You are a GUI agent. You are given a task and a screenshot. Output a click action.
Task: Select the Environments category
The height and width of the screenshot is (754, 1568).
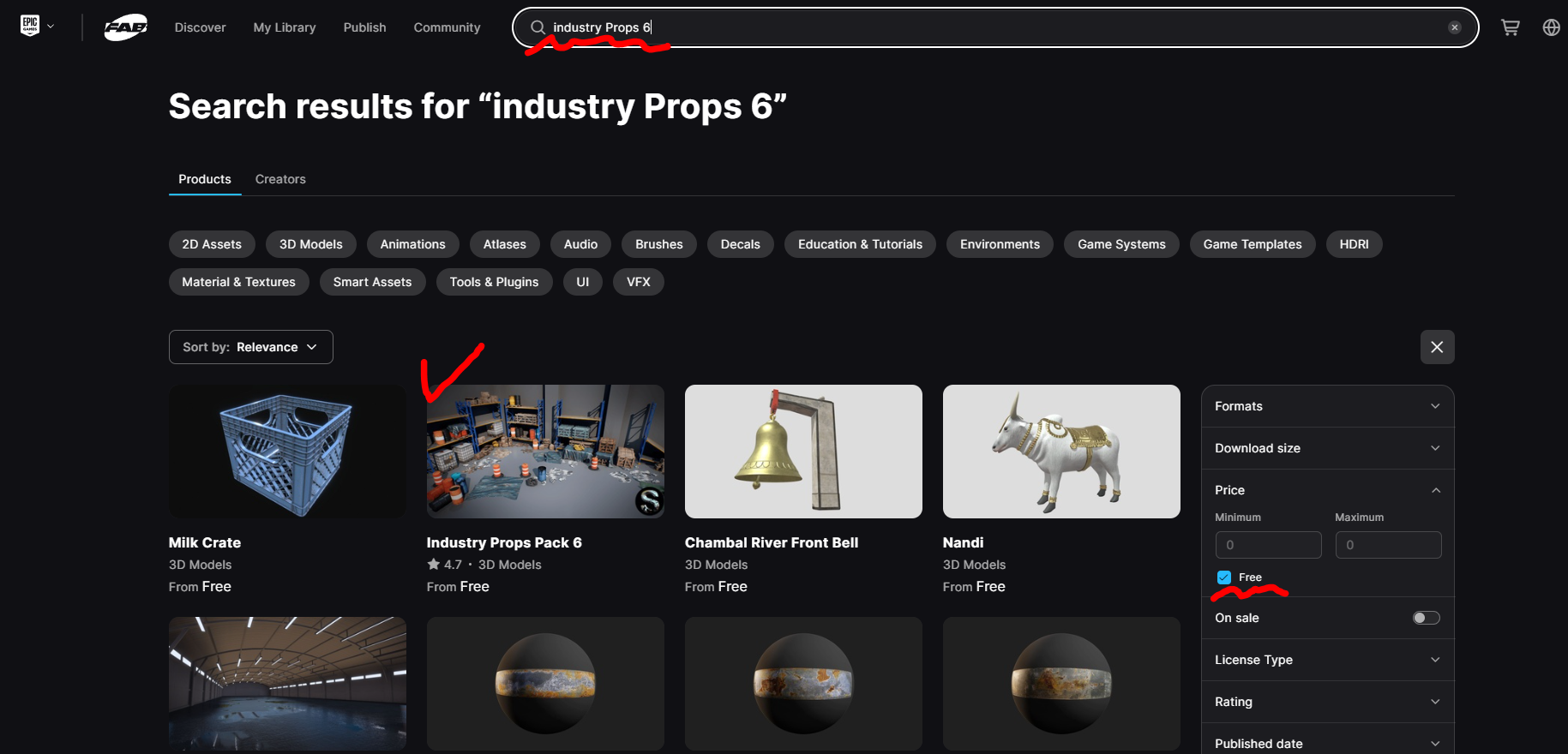pos(1000,244)
